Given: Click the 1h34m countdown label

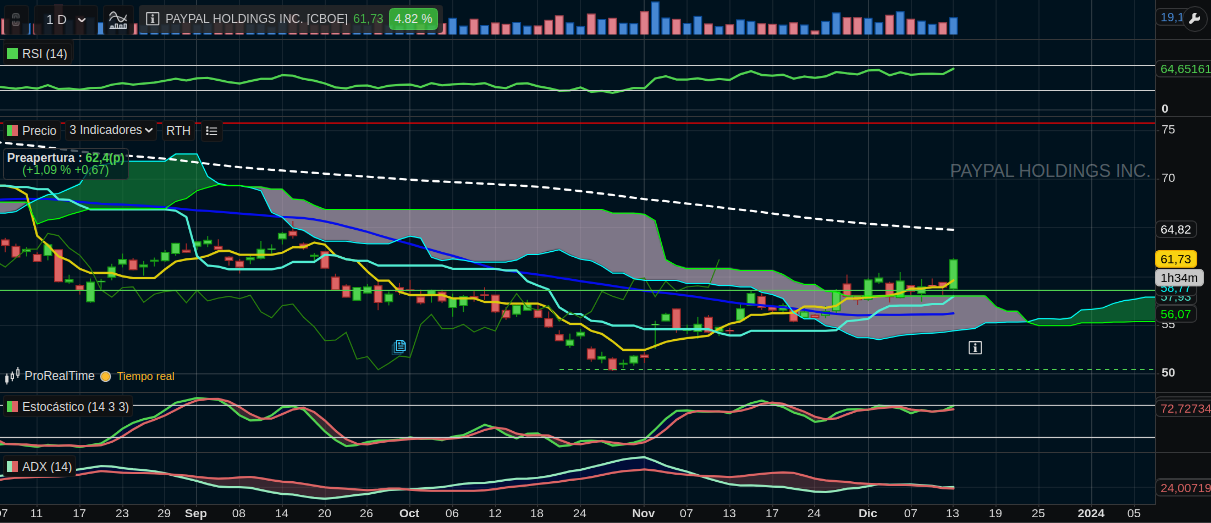Looking at the screenshot, I should point(1180,278).
